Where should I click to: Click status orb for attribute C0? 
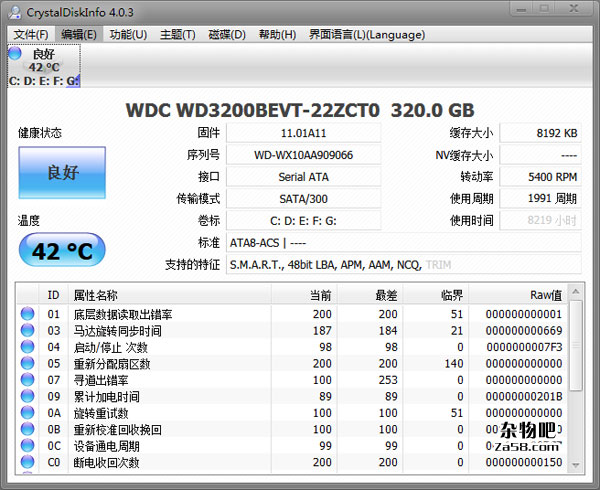[28, 462]
